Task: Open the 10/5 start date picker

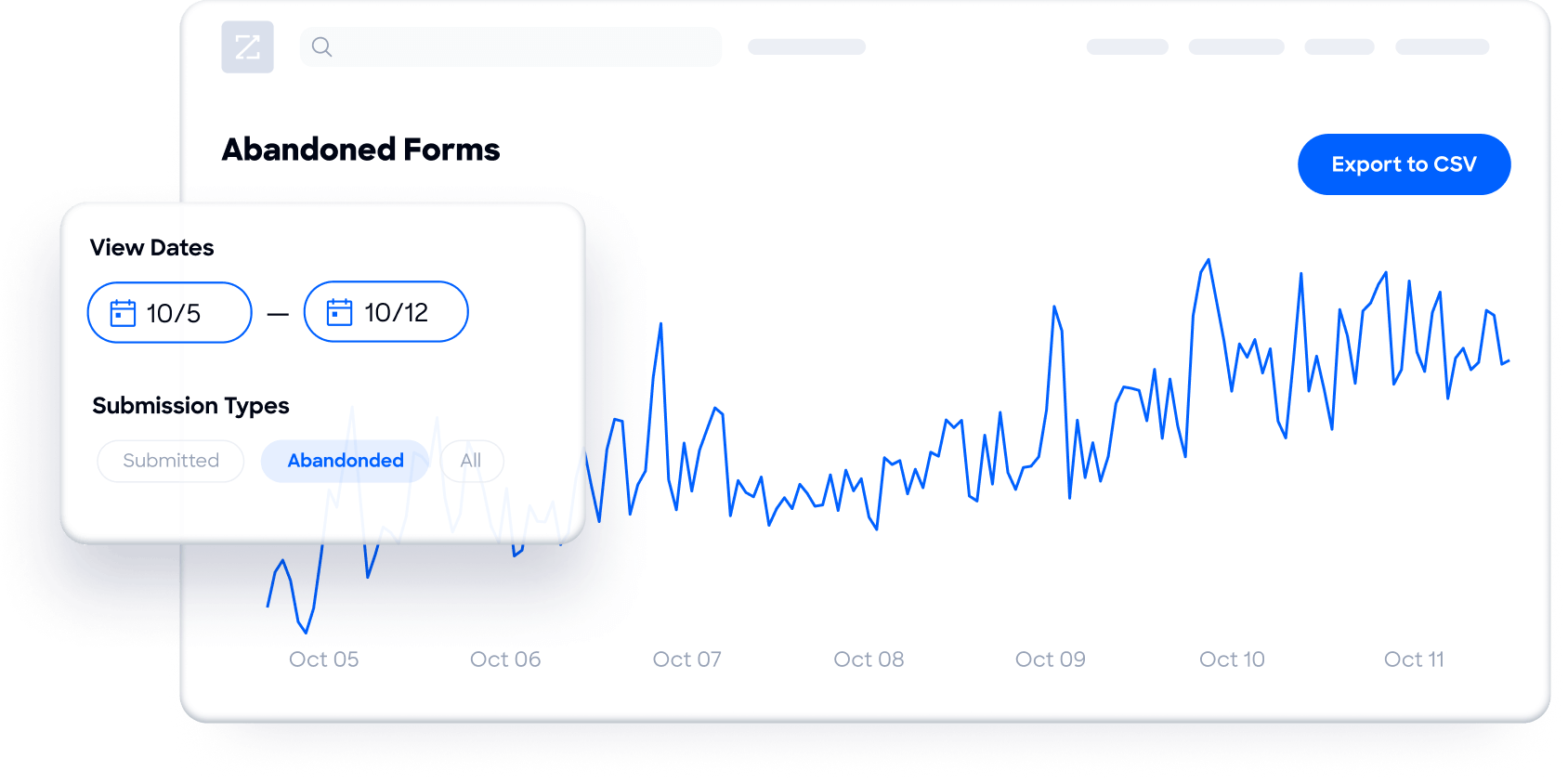Action: 170,313
